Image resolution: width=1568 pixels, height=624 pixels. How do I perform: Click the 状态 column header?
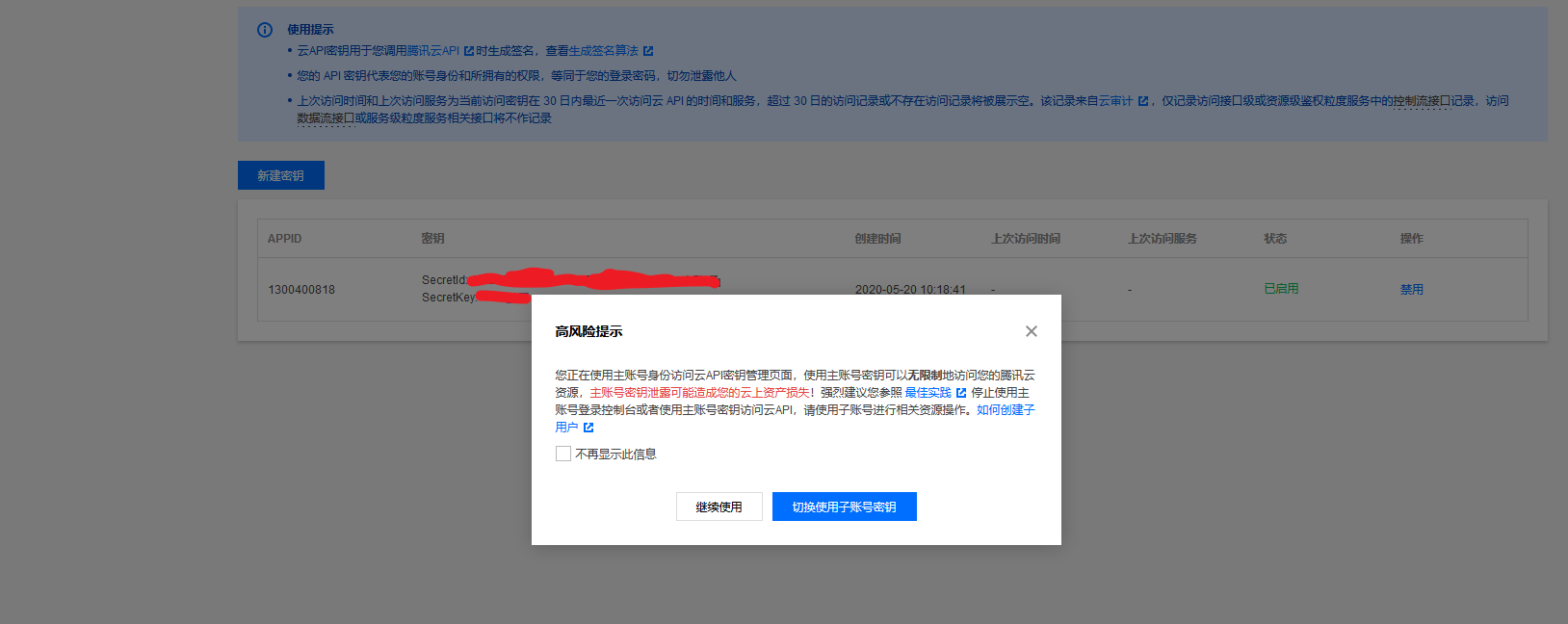[1275, 239]
